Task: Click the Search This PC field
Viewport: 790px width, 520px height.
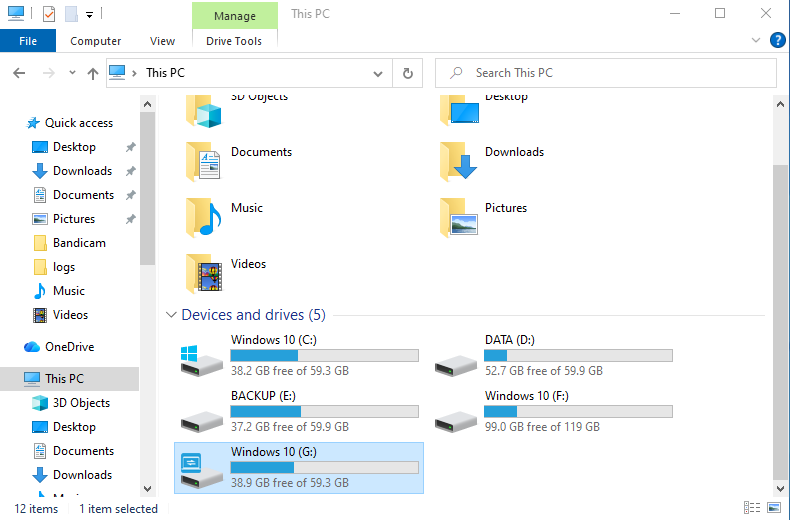Action: point(606,73)
